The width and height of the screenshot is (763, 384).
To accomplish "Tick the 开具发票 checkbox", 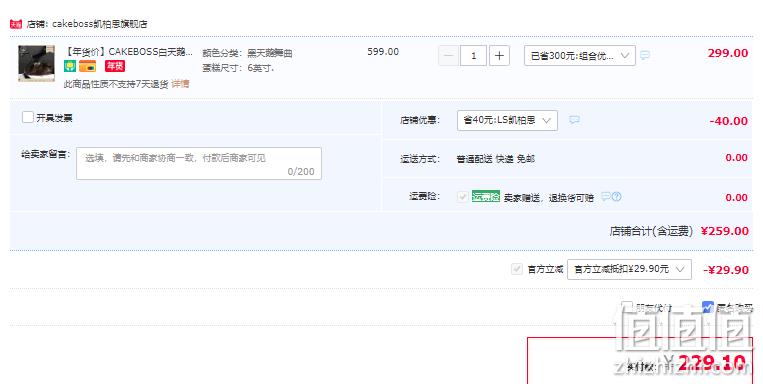I will click(x=28, y=117).
